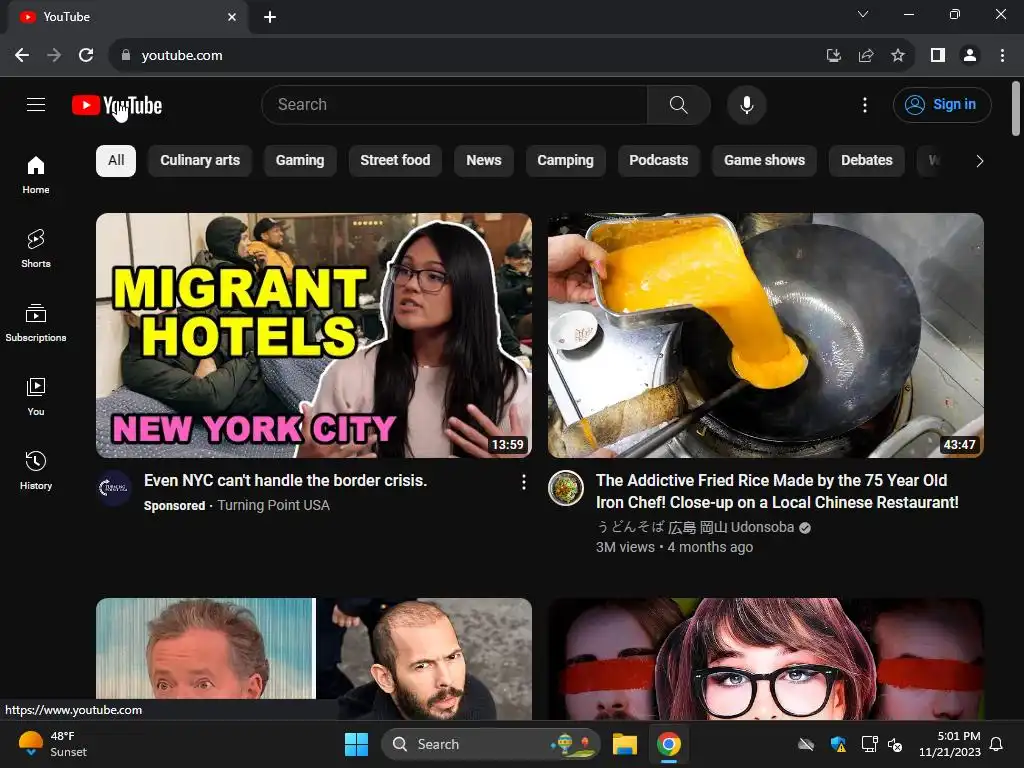View site information lock icon
The image size is (1024, 768).
point(125,56)
